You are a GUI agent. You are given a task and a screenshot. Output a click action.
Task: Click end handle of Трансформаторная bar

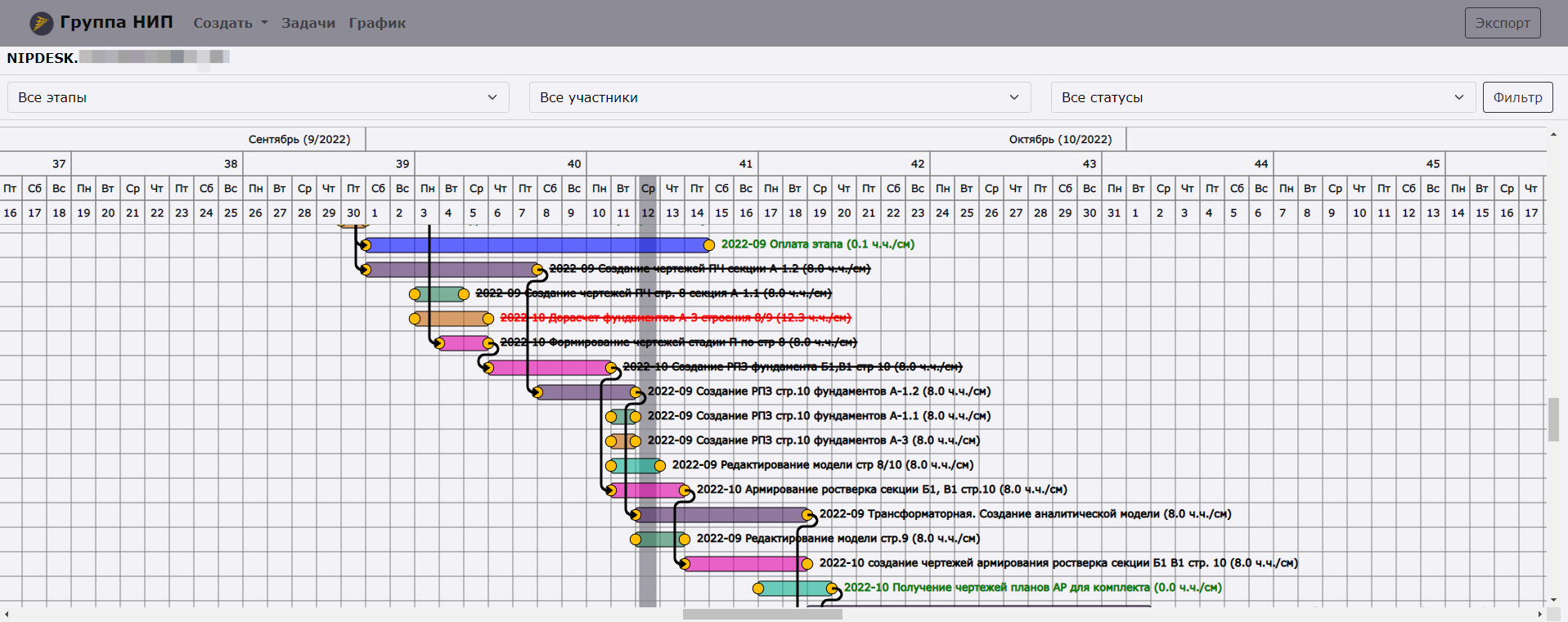click(807, 514)
